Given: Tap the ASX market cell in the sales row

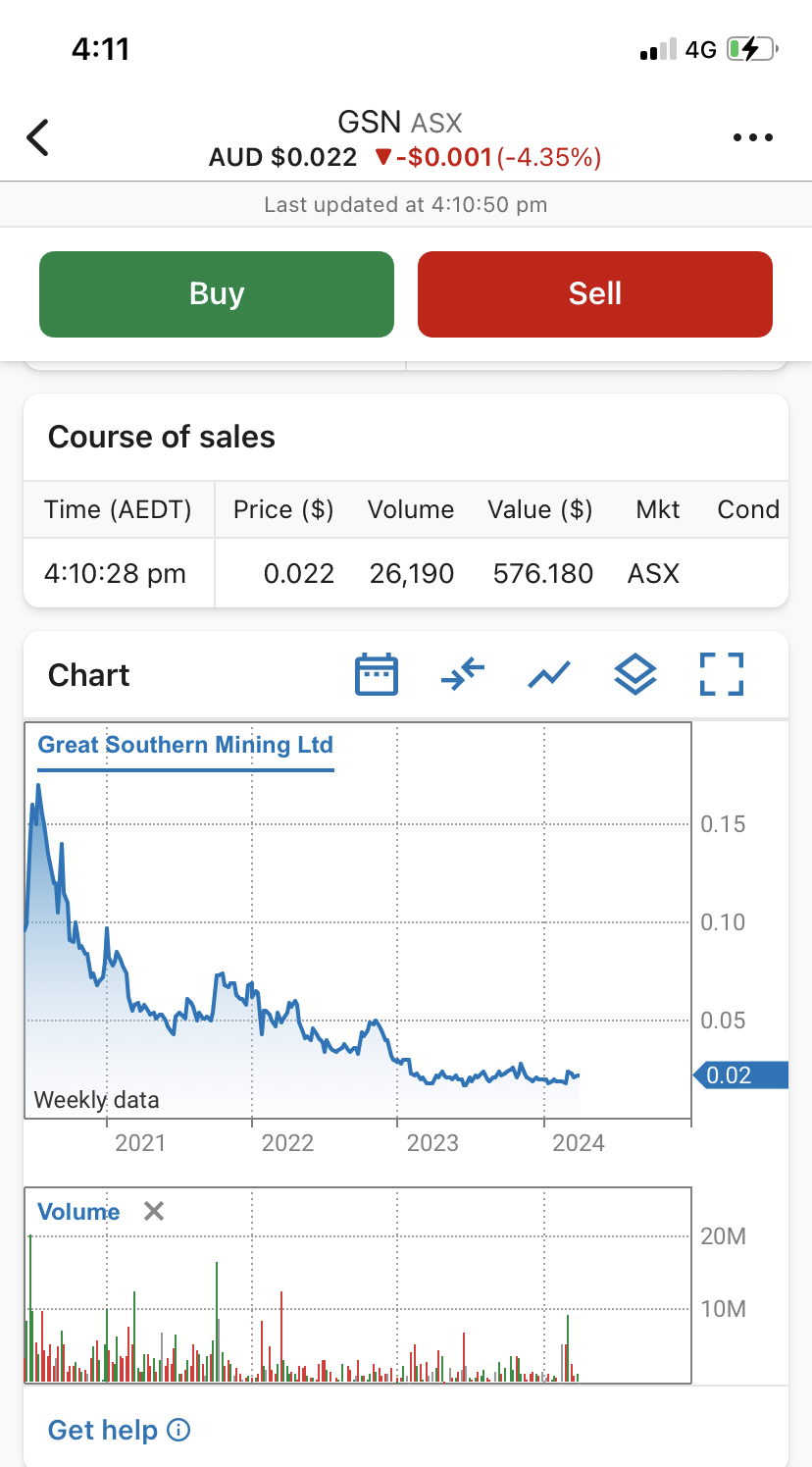Looking at the screenshot, I should click(653, 573).
